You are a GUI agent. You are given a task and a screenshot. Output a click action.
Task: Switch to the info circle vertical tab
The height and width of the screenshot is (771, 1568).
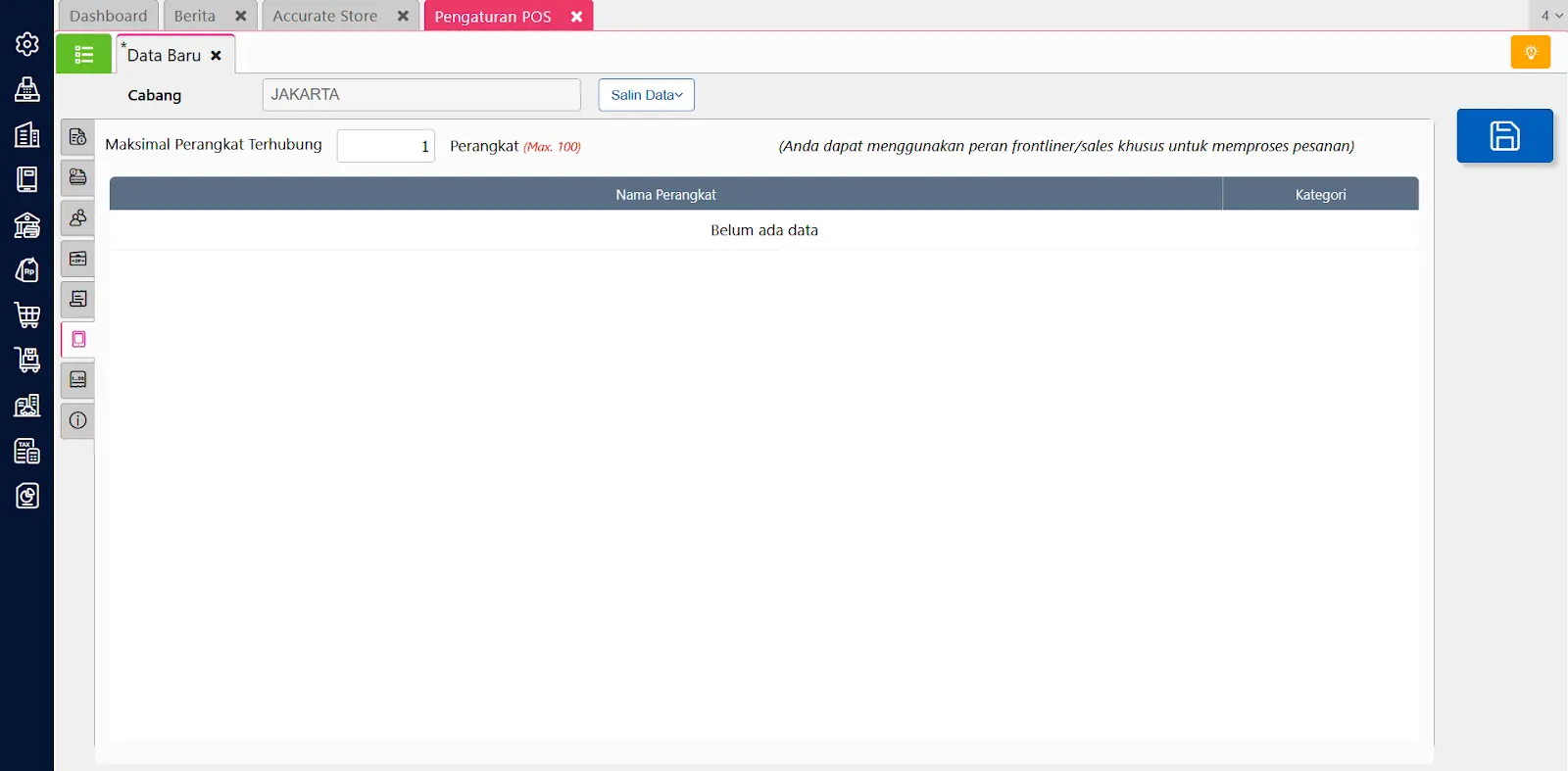coord(78,420)
